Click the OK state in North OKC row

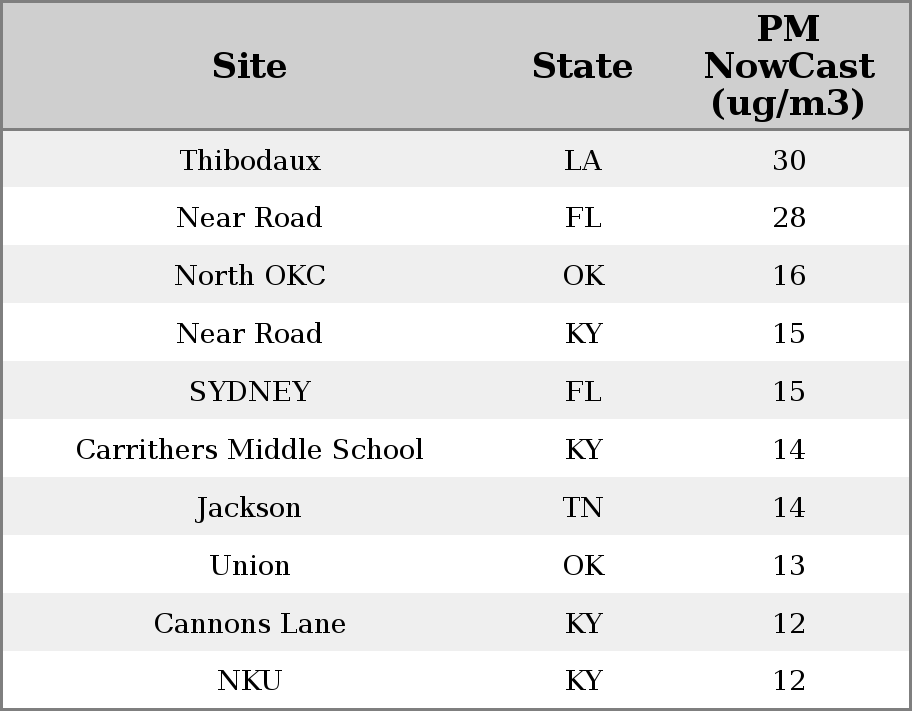[583, 276]
